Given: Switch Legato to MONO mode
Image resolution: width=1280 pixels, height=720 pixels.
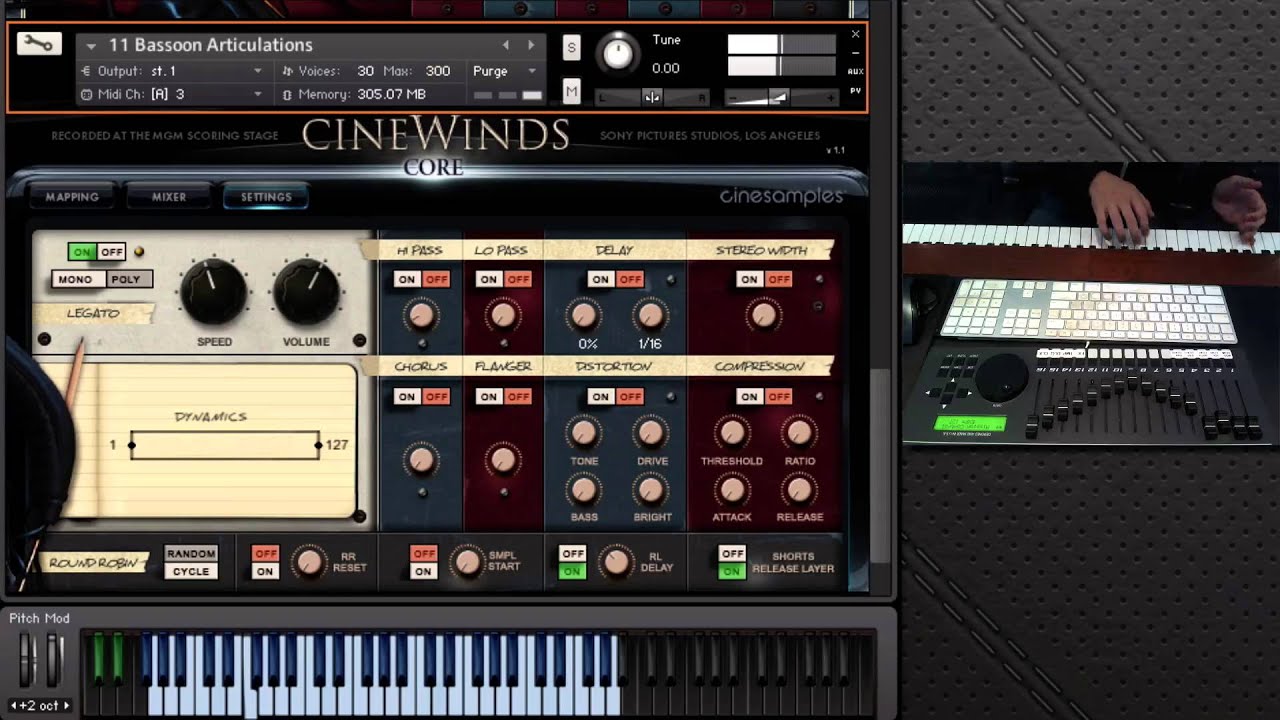Looking at the screenshot, I should pos(75,279).
